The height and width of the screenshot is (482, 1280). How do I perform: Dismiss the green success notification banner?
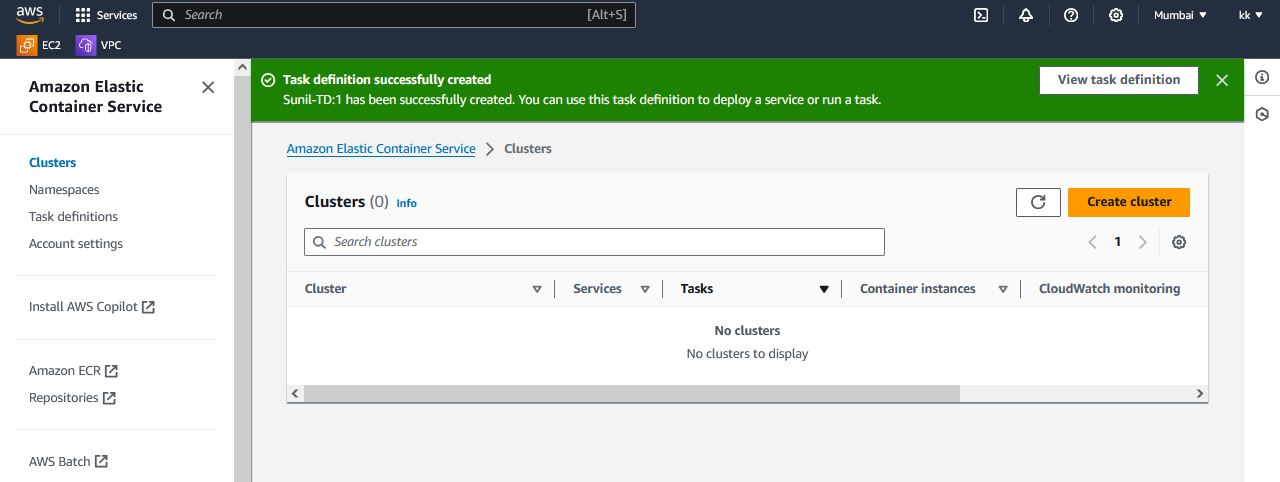point(1222,81)
